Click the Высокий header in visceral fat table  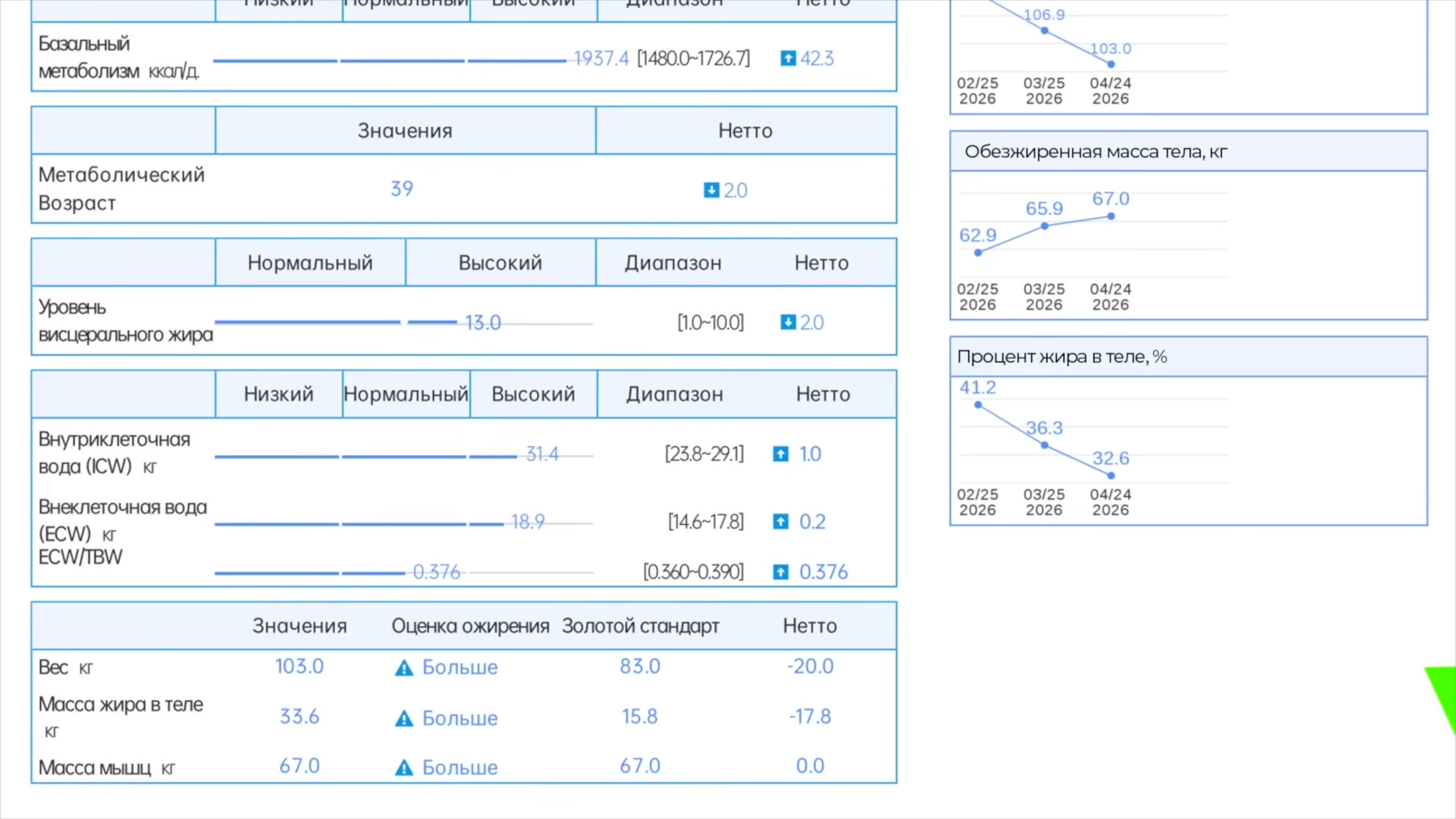500,263
